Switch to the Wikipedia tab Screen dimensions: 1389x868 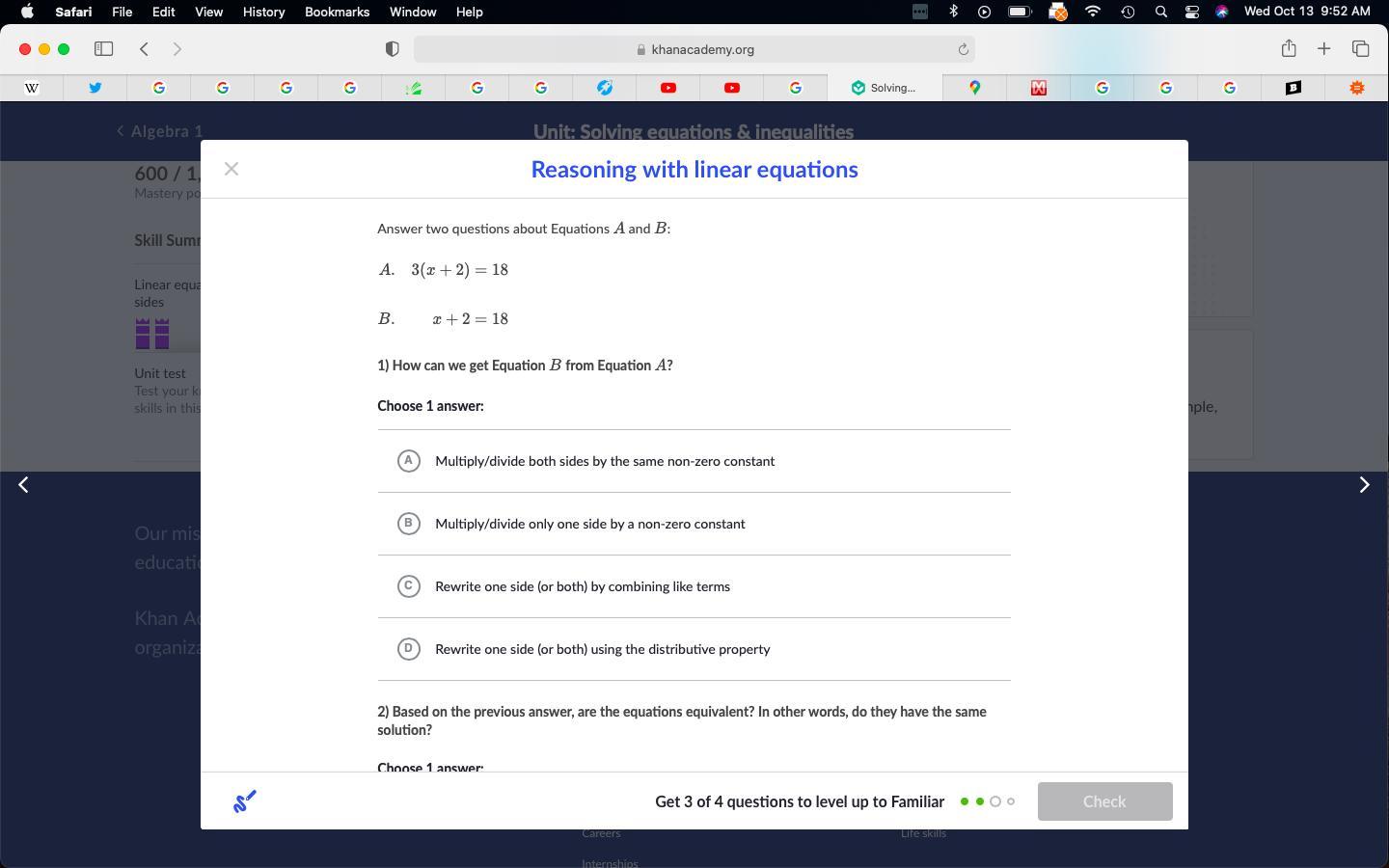pyautogui.click(x=32, y=88)
